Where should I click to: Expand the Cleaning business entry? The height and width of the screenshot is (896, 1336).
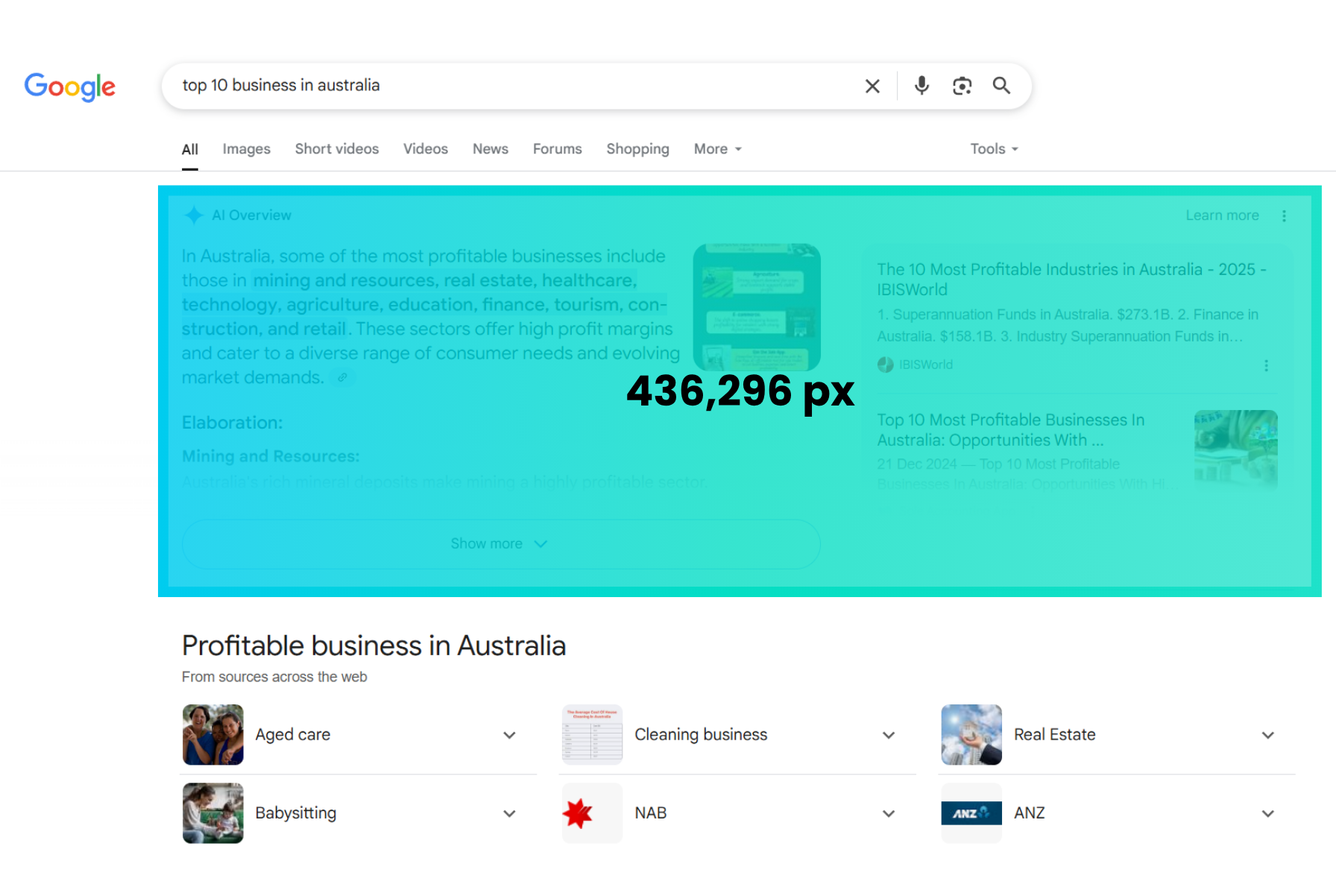(x=889, y=736)
